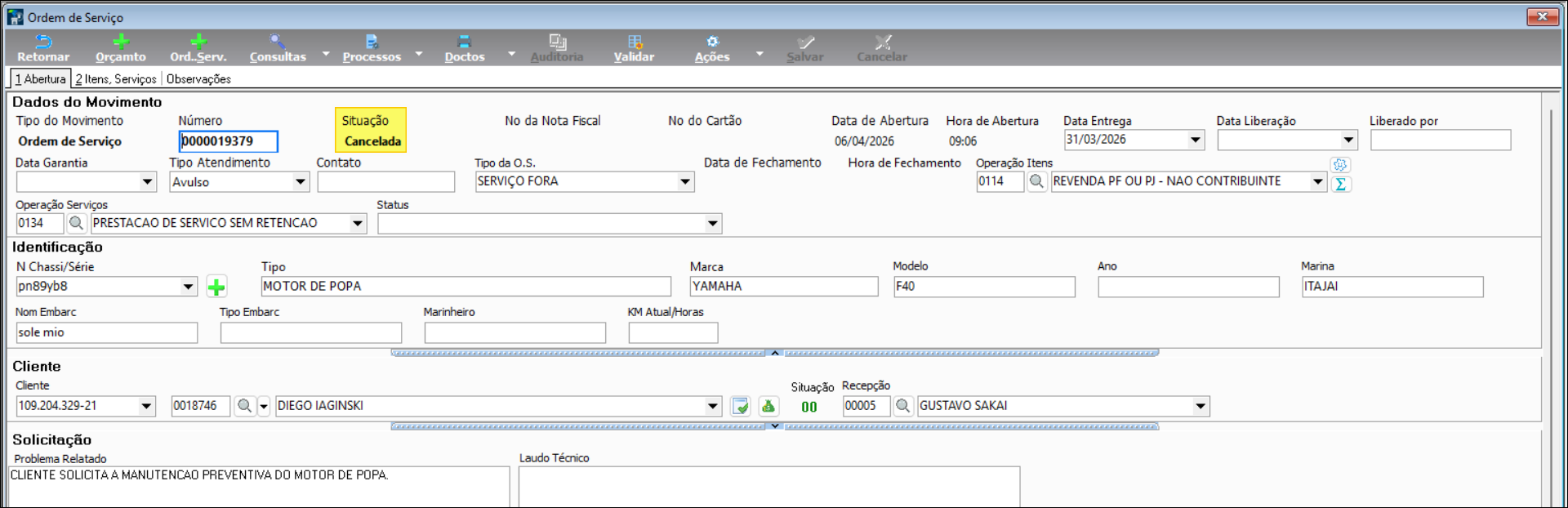Click the Laudo Técnico text area
This screenshot has height=508, width=1568.
[x=769, y=487]
